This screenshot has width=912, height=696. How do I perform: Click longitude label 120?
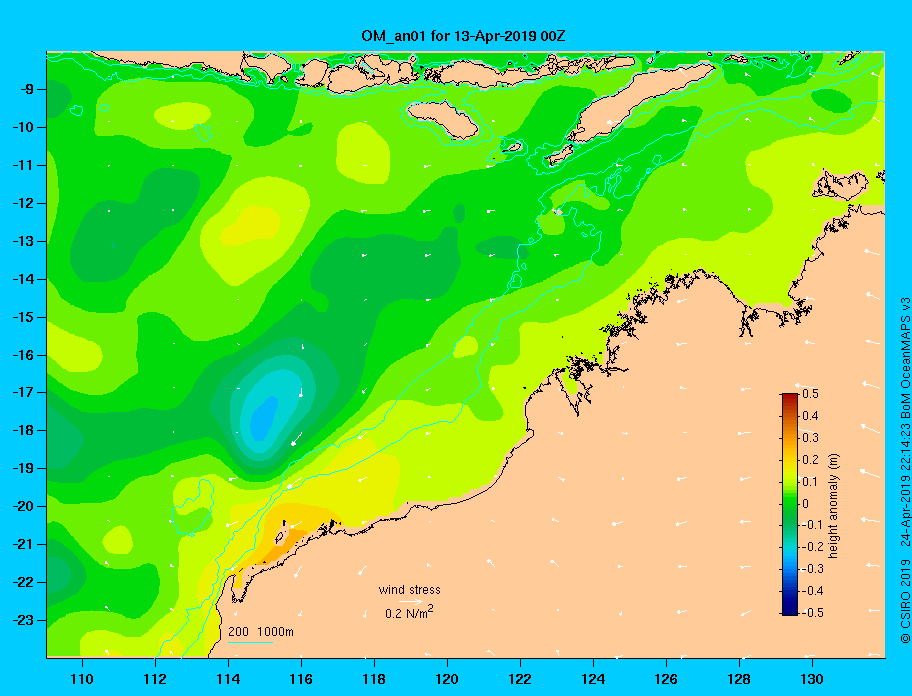point(447,679)
